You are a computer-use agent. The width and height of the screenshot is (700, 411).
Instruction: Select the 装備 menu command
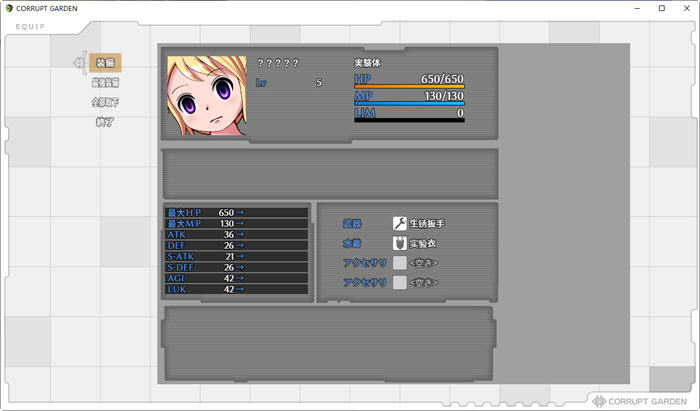(105, 63)
